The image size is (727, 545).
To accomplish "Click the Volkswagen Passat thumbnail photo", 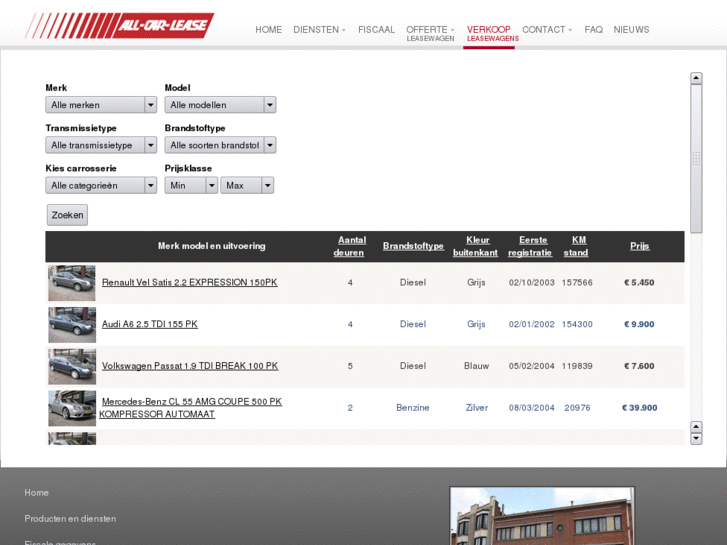I will [72, 366].
